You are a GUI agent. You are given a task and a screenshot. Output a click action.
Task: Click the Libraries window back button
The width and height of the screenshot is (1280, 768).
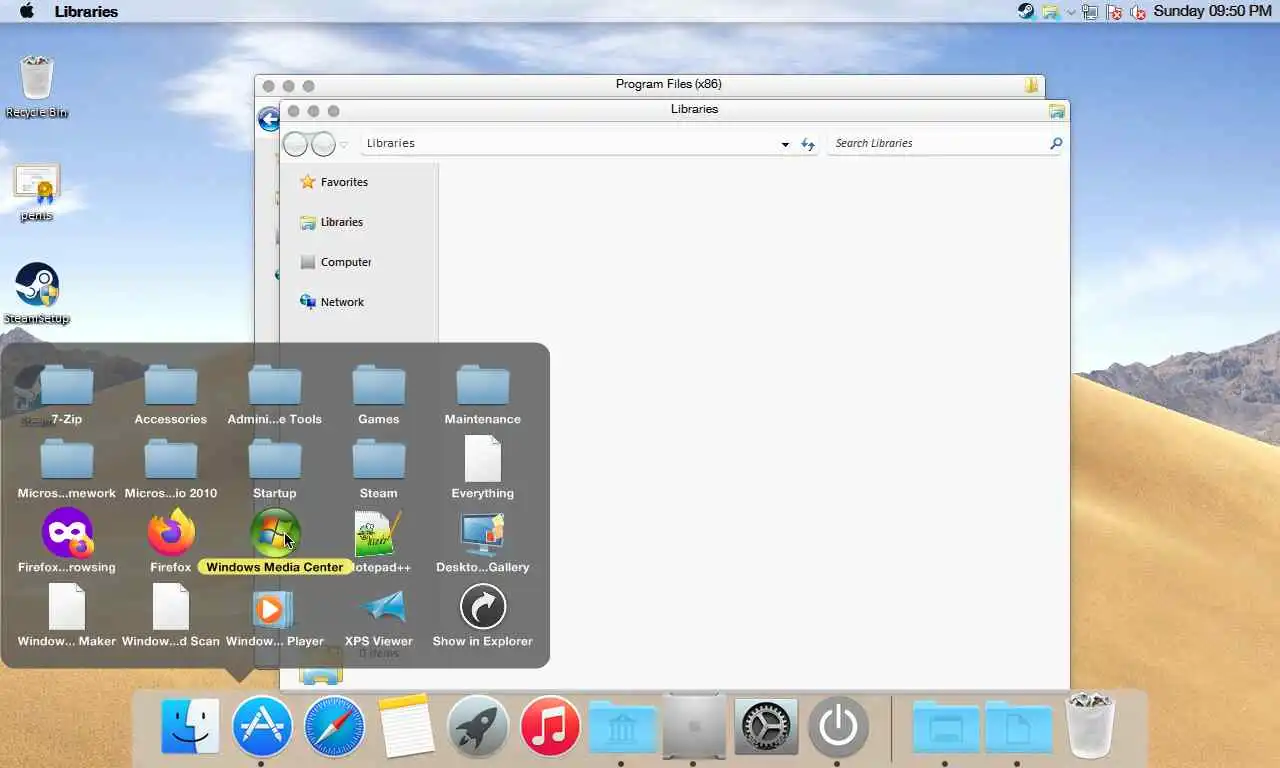point(296,145)
